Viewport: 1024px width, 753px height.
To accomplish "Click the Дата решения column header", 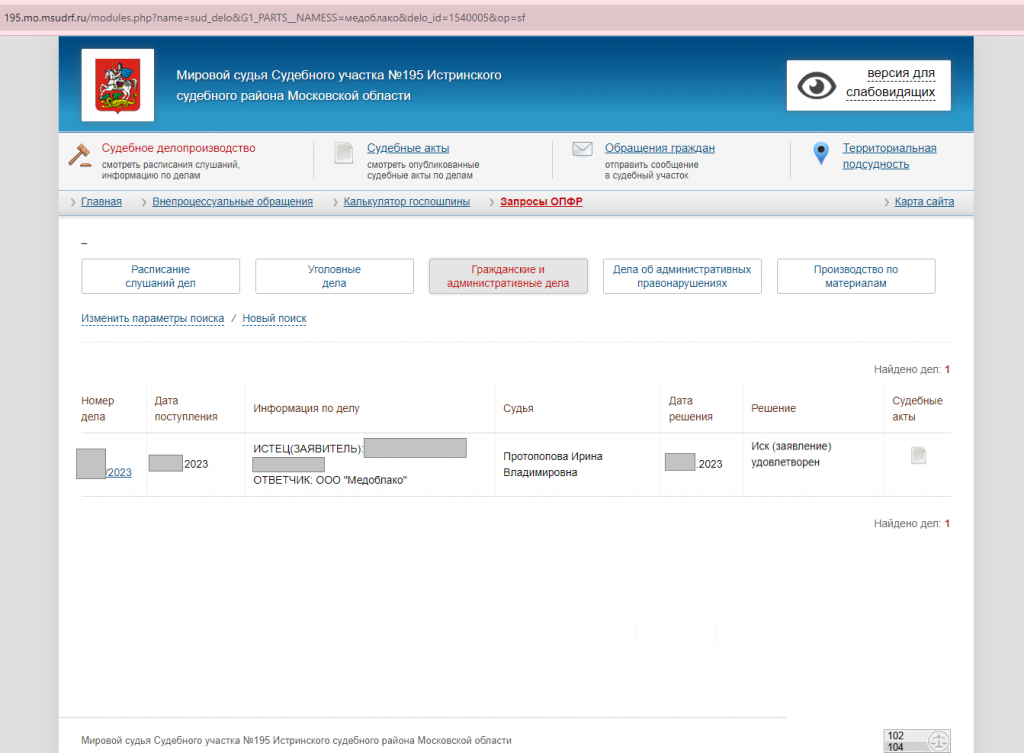I will pos(690,408).
